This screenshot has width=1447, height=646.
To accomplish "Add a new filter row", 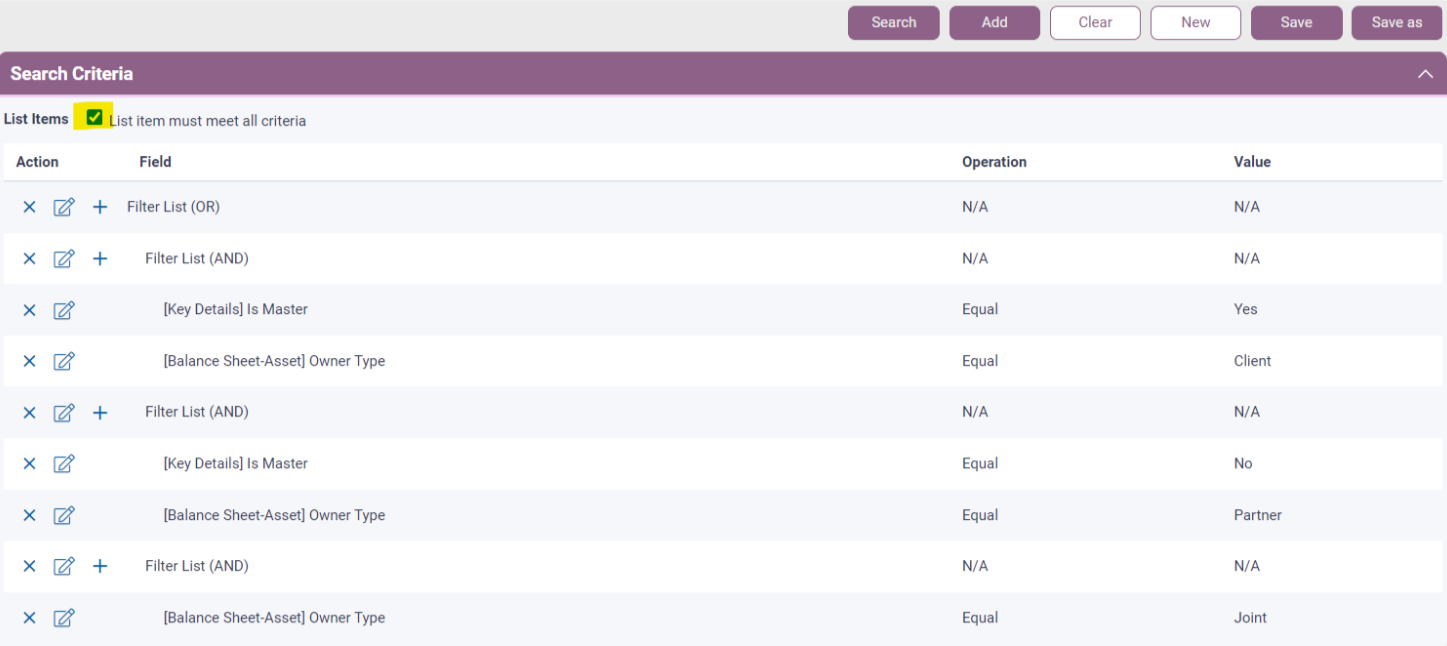I will 994,22.
